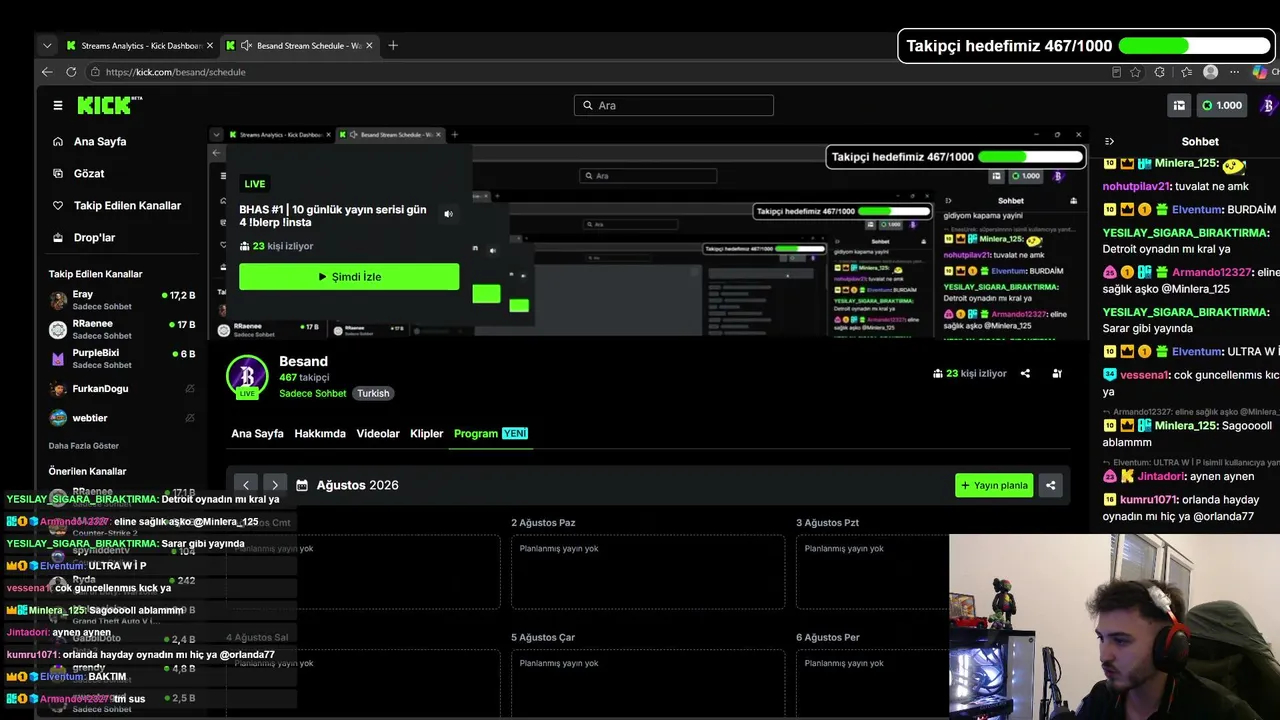Open Eray's channel in followed list
Image resolution: width=1280 pixels, height=720 pixels.
point(122,300)
